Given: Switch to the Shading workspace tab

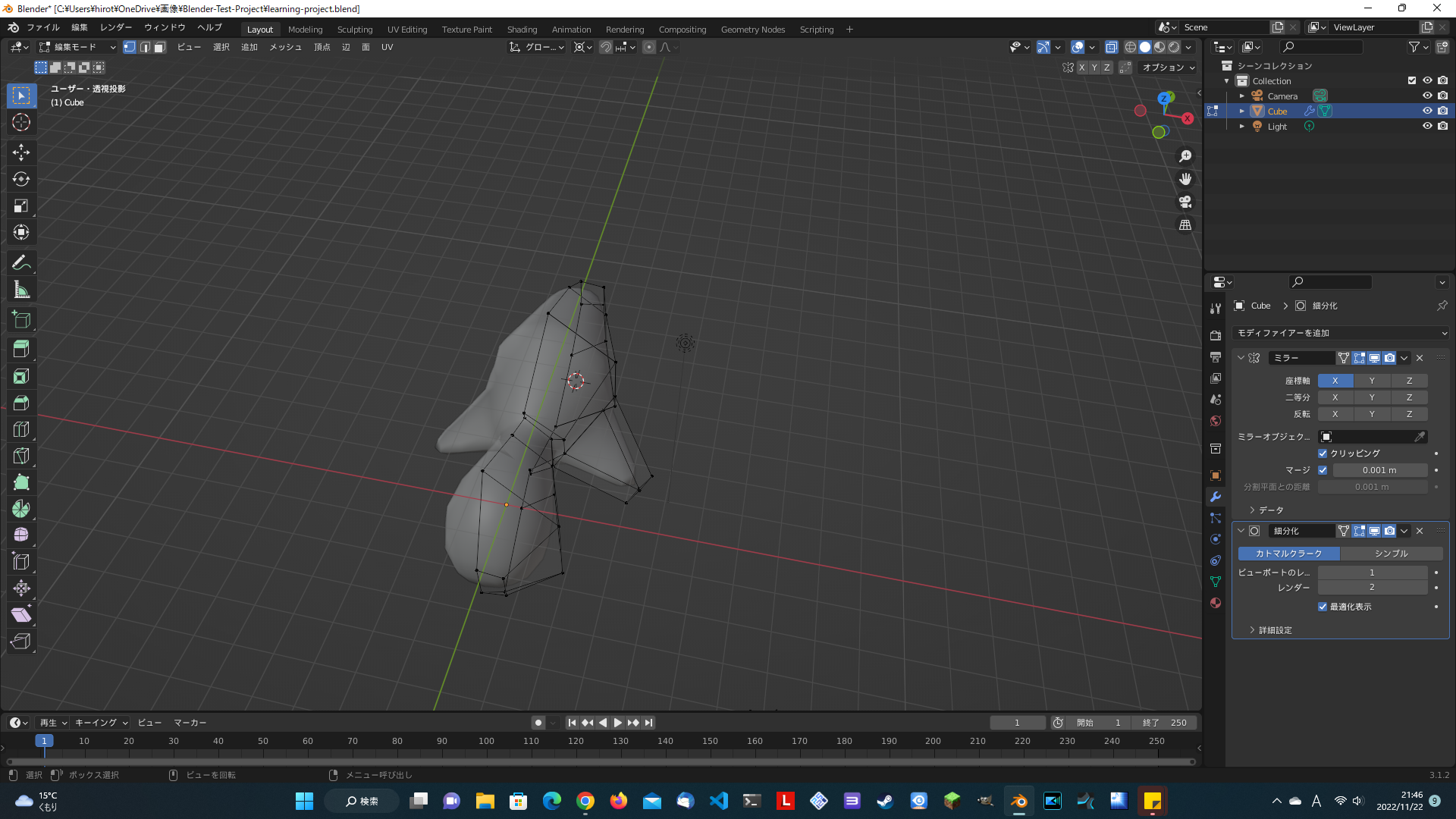Looking at the screenshot, I should coord(522,29).
